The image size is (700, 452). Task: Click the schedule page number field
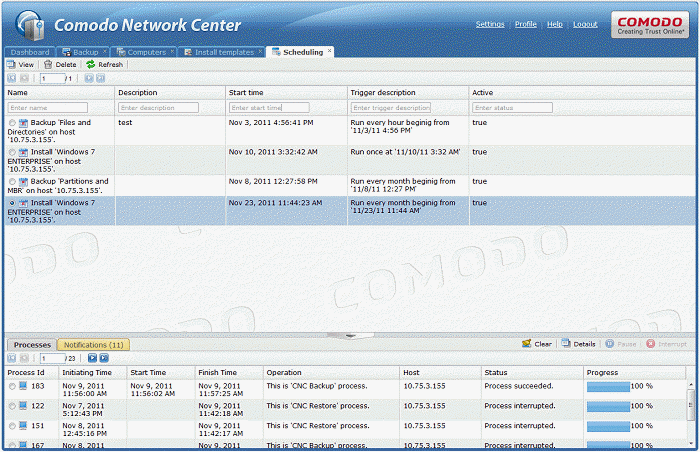(x=53, y=79)
